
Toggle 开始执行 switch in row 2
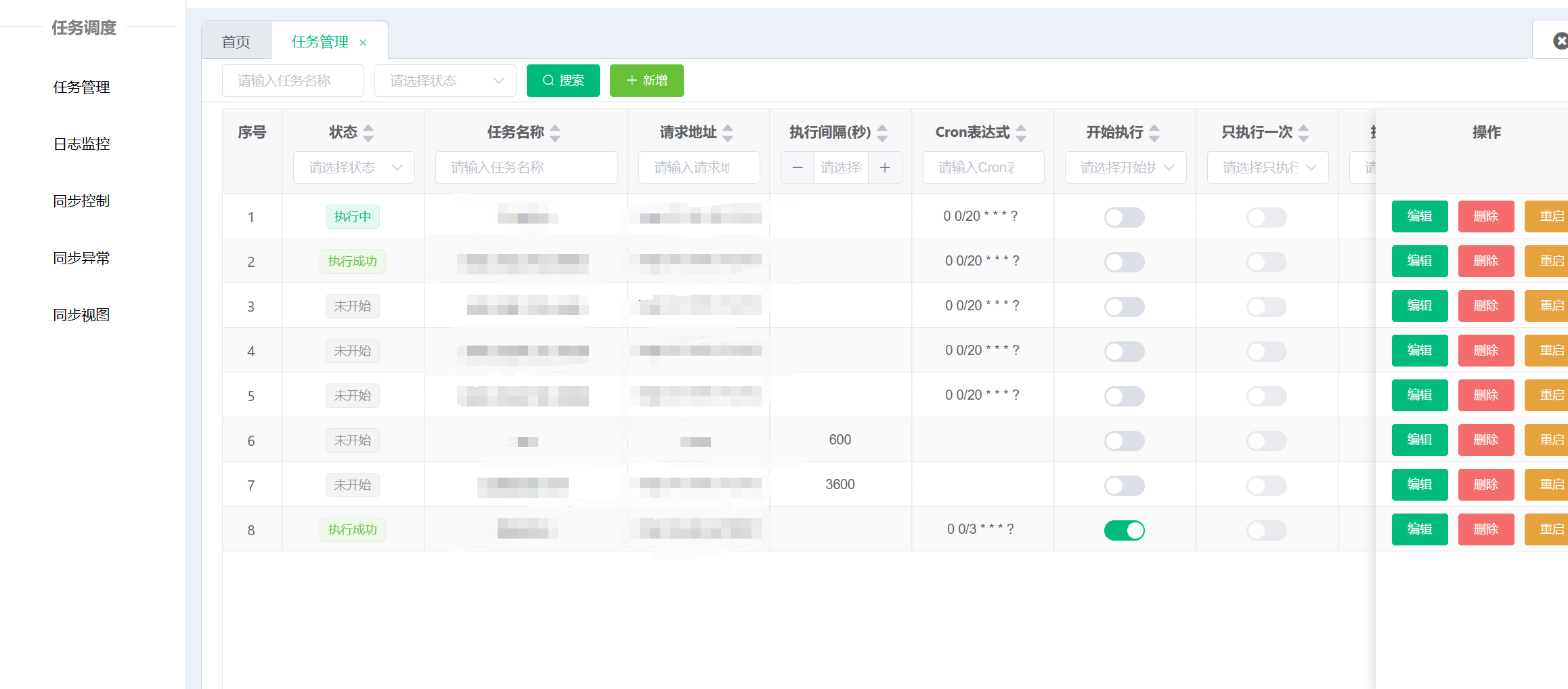pyautogui.click(x=1125, y=262)
